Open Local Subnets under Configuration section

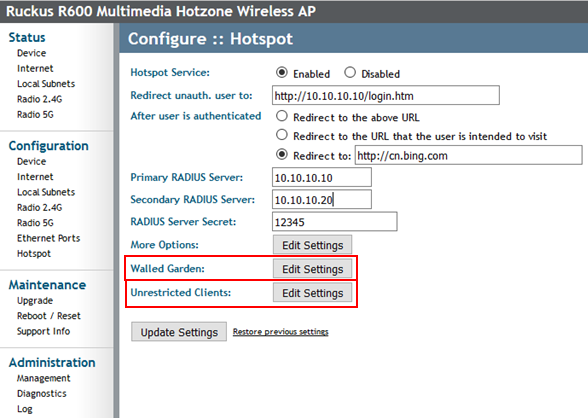click(46, 192)
